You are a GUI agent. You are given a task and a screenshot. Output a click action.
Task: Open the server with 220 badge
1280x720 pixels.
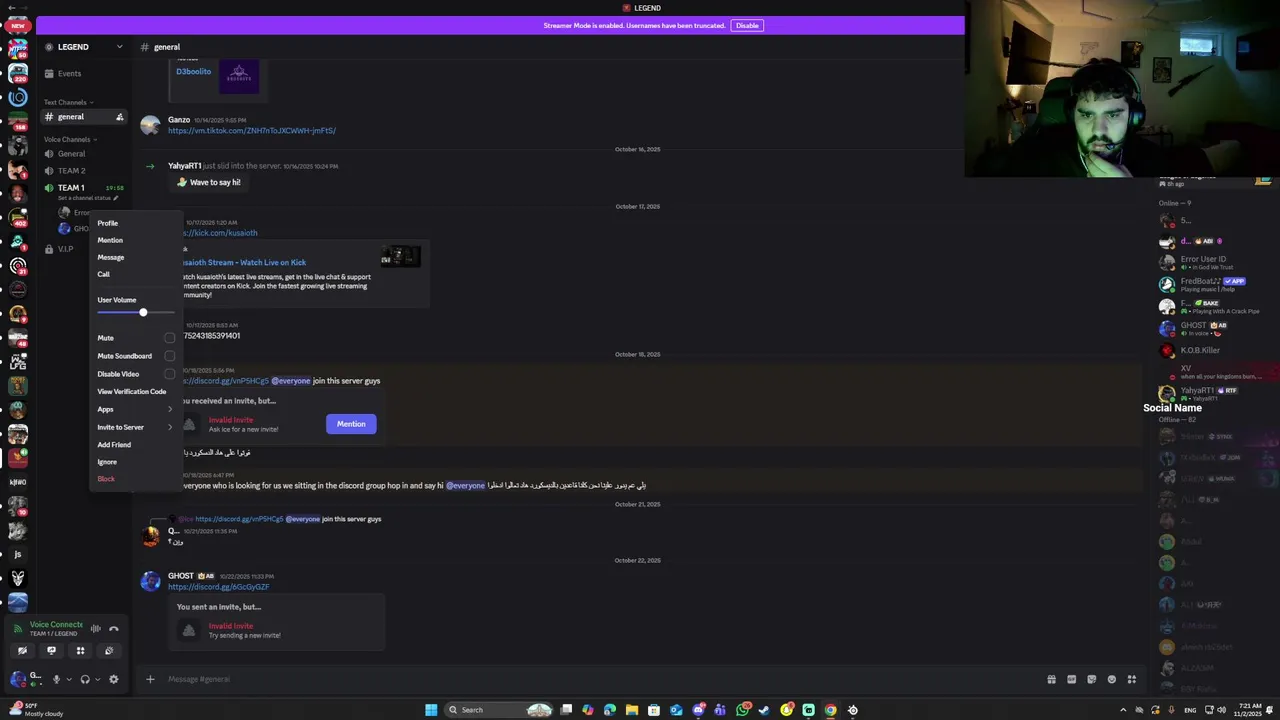(x=18, y=74)
